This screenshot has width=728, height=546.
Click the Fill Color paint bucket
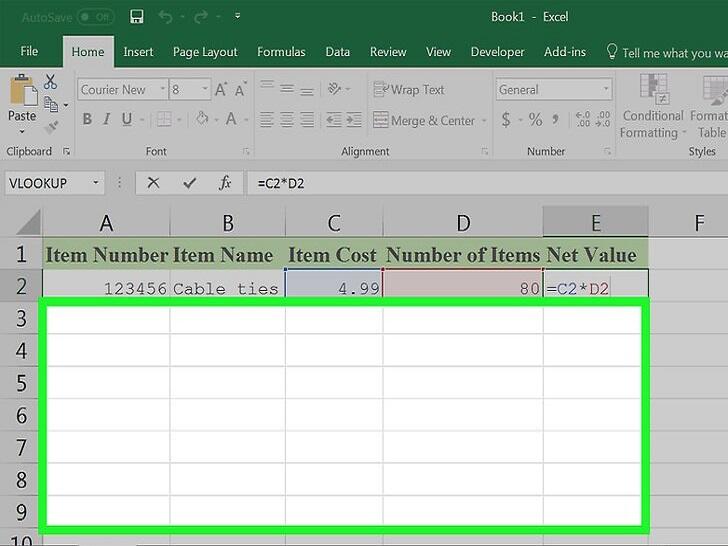[x=202, y=119]
